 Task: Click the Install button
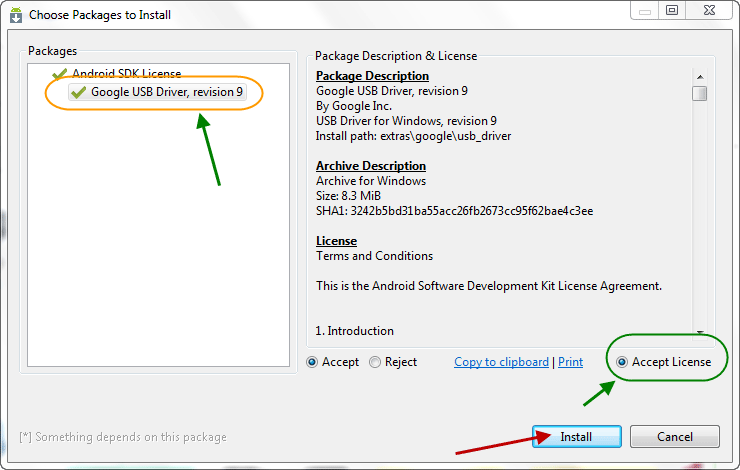576,436
